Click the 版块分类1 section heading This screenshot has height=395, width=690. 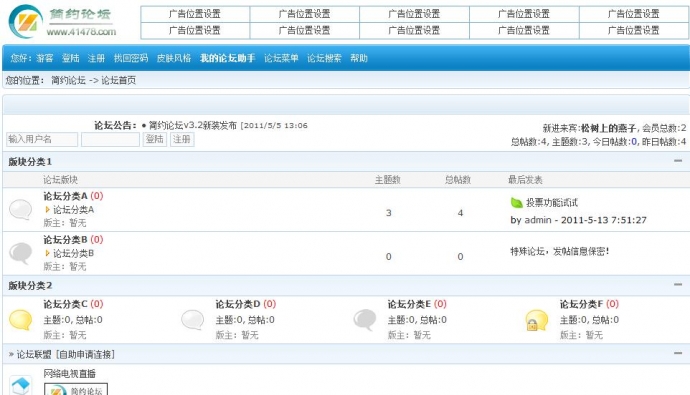30,162
